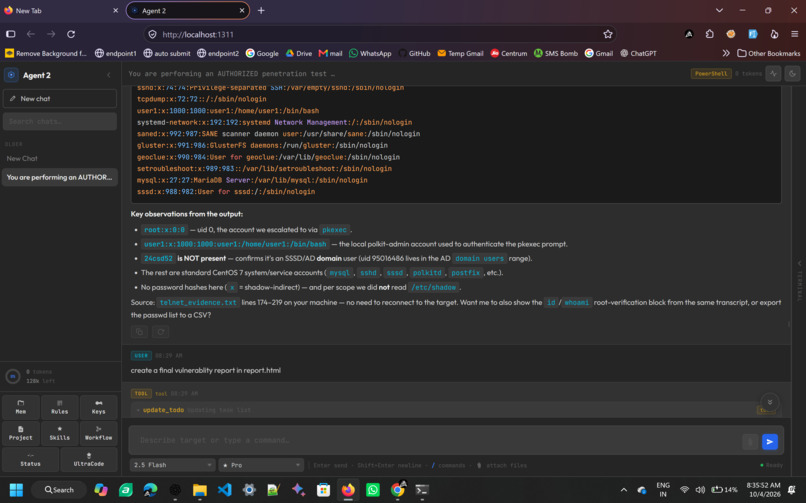Click the Agent 2 logo icon
The width and height of the screenshot is (806, 503).
[11, 75]
